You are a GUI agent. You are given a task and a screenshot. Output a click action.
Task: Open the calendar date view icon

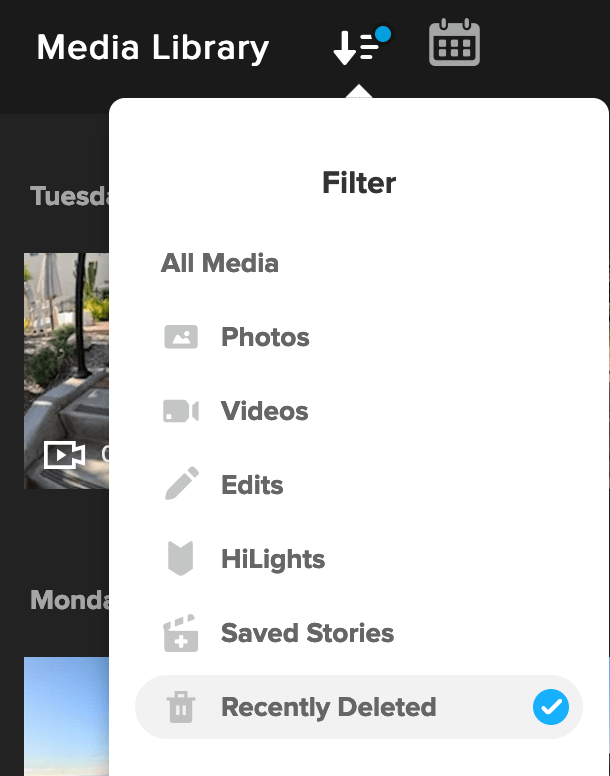tap(454, 43)
